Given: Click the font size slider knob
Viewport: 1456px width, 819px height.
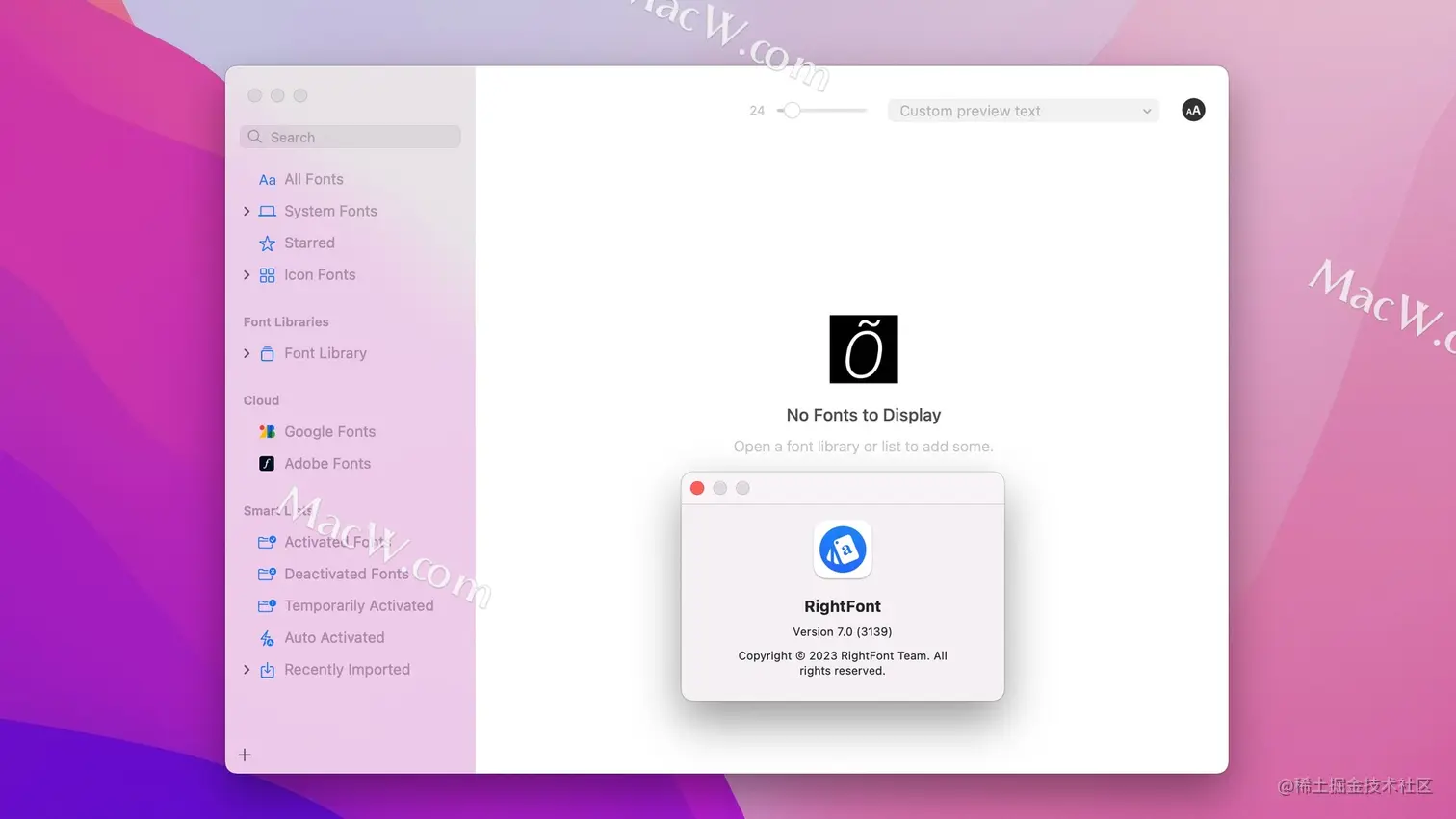Looking at the screenshot, I should (792, 111).
